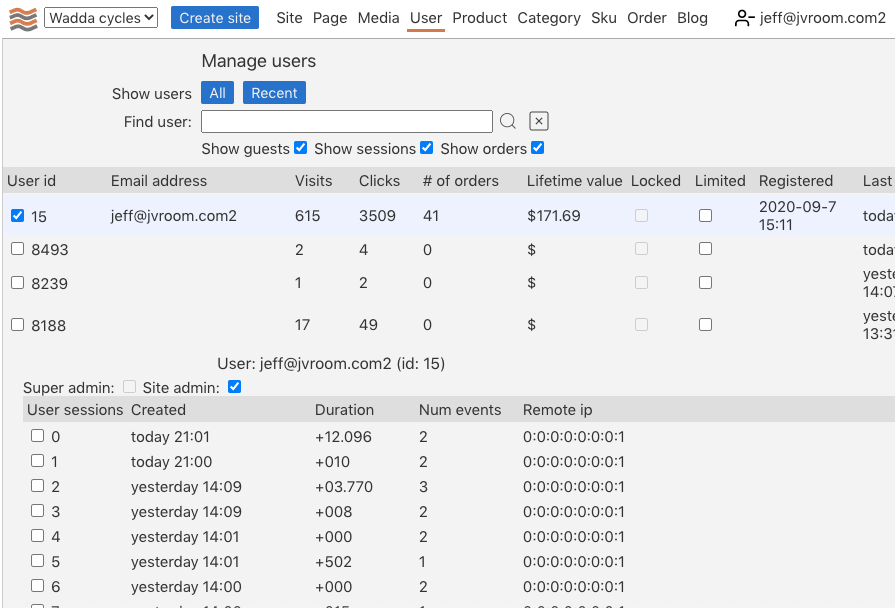Click the logged-in user jeff@jvroom.com2 at top

point(823,18)
